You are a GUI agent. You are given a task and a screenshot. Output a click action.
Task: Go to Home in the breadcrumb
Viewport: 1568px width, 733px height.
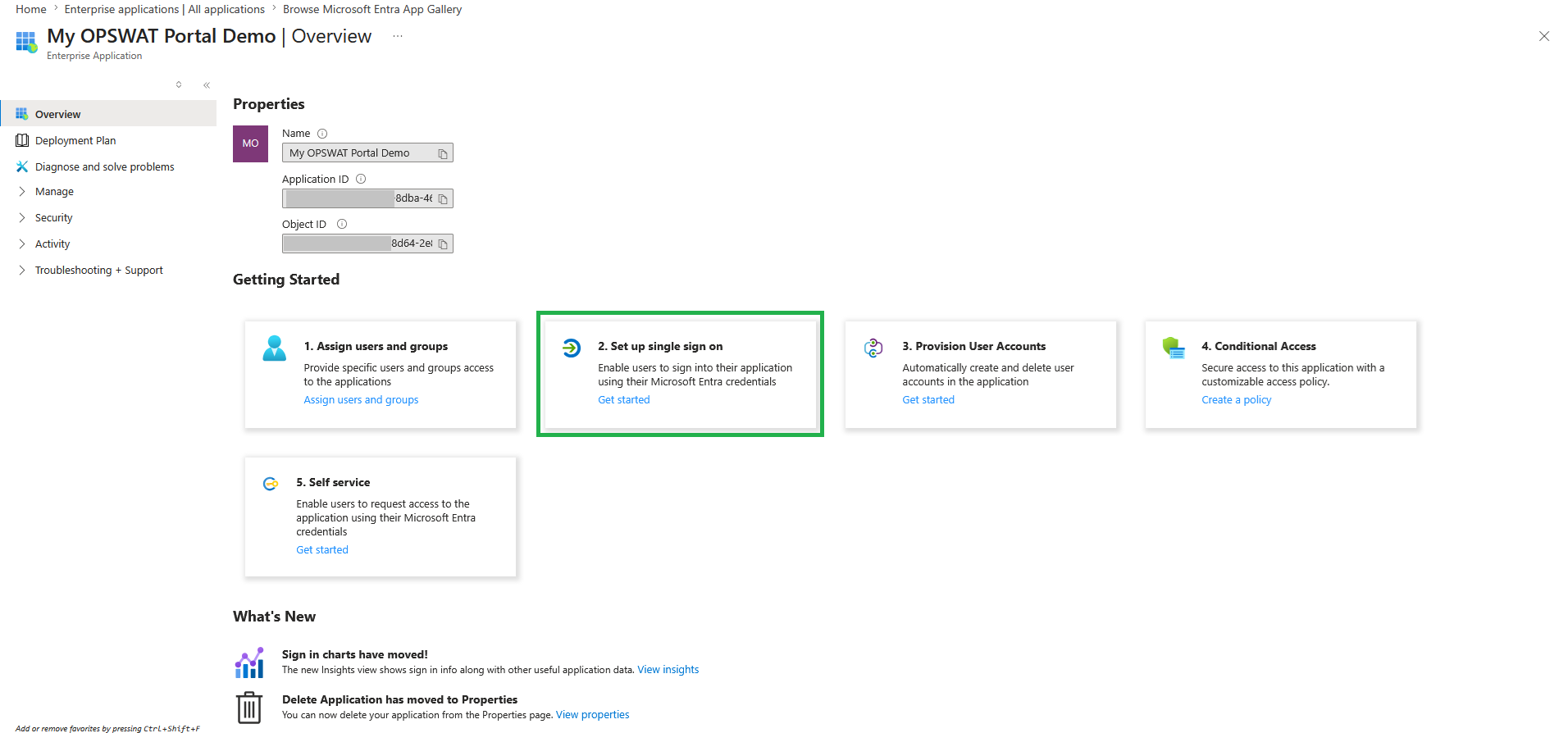tap(31, 9)
